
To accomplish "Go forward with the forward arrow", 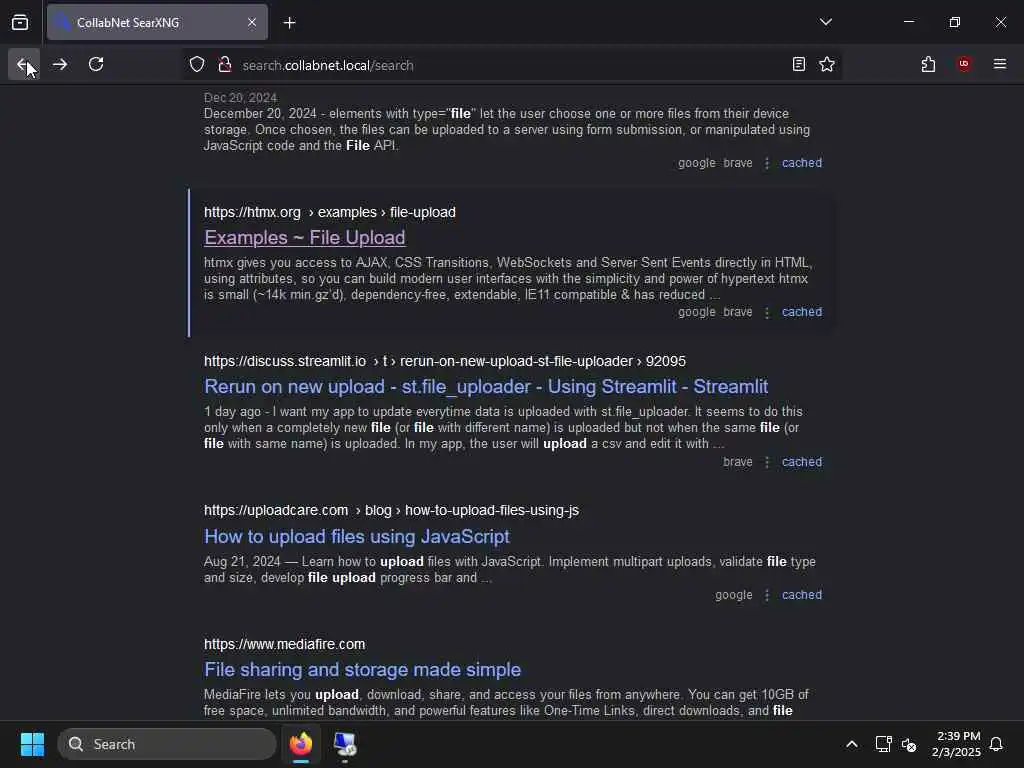I will coord(59,64).
